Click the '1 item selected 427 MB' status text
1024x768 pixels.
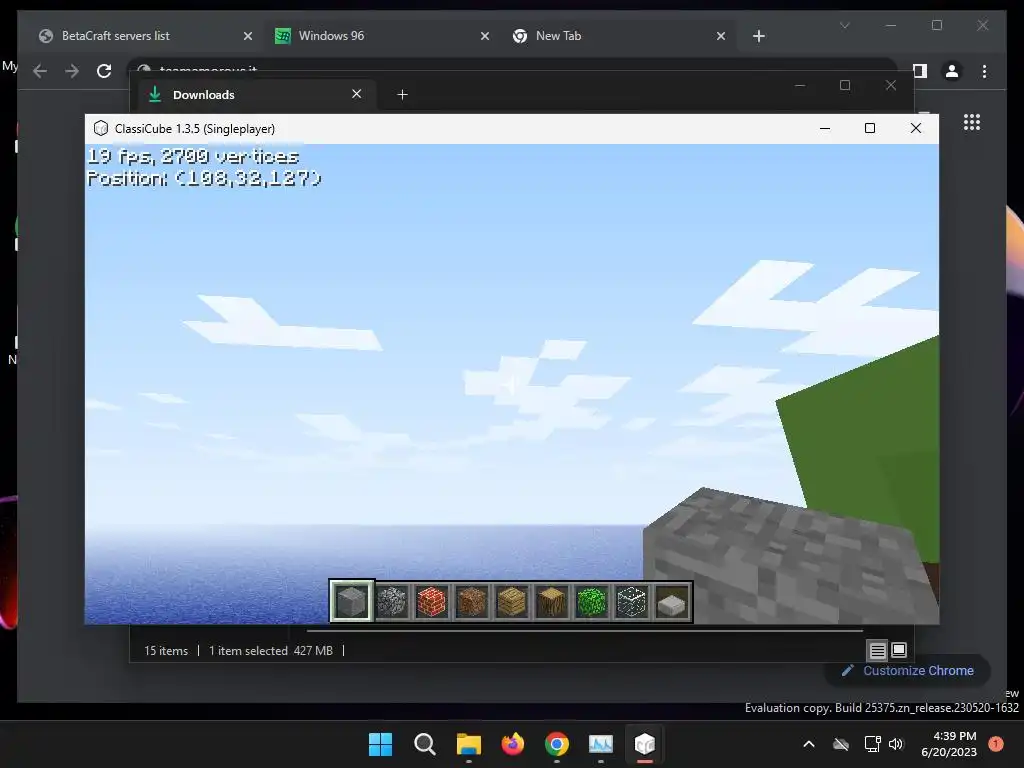click(271, 650)
